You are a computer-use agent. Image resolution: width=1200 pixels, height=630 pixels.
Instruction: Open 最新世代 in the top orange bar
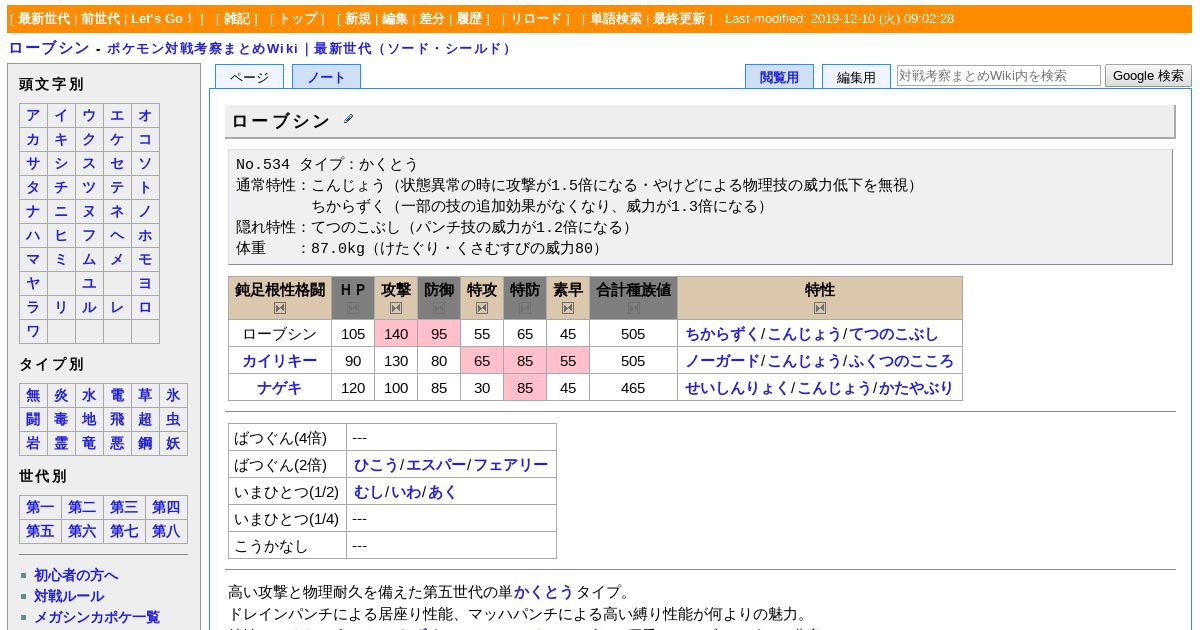44,19
